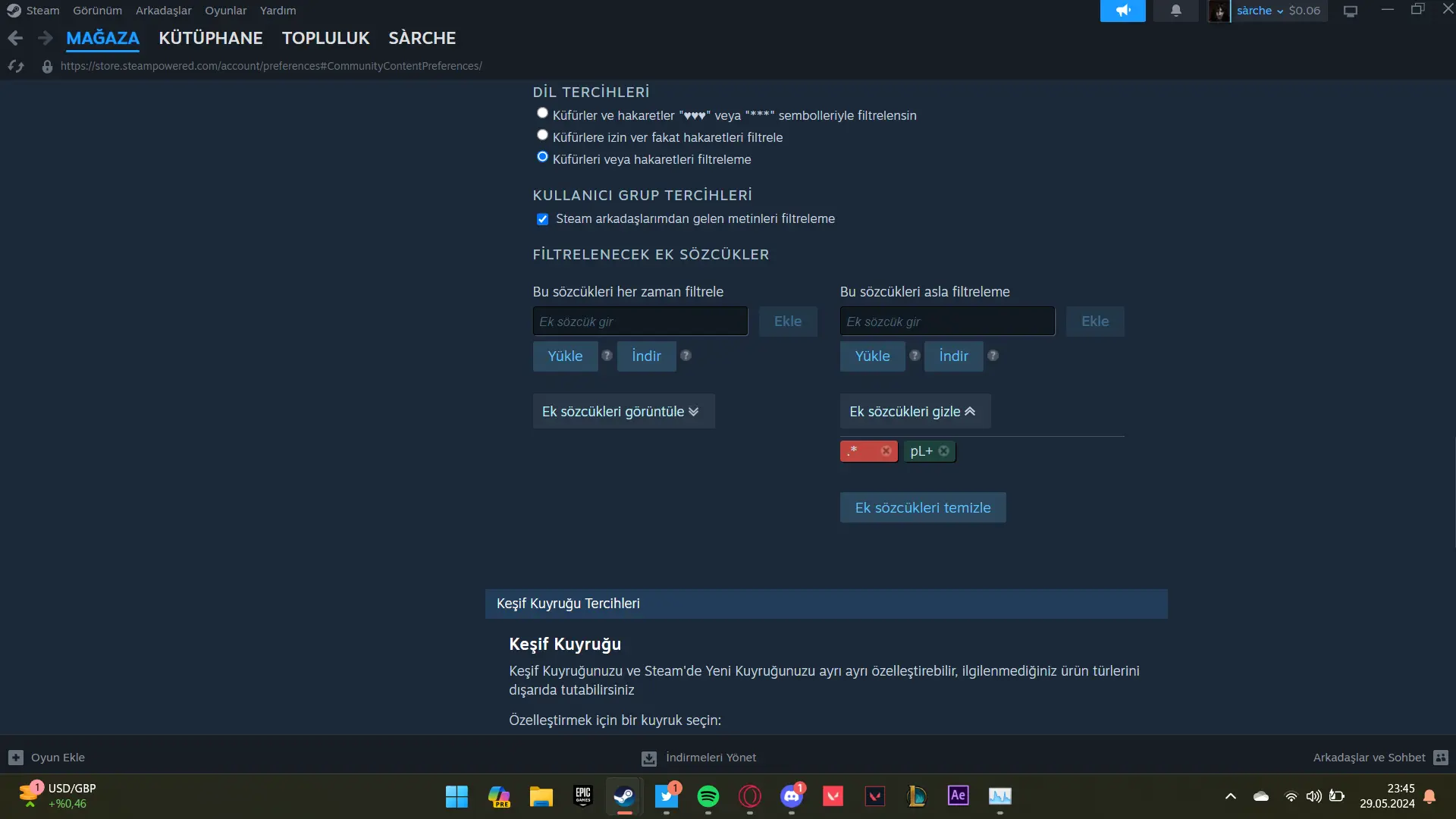
Task: Click the store URL address bar
Action: coord(271,67)
